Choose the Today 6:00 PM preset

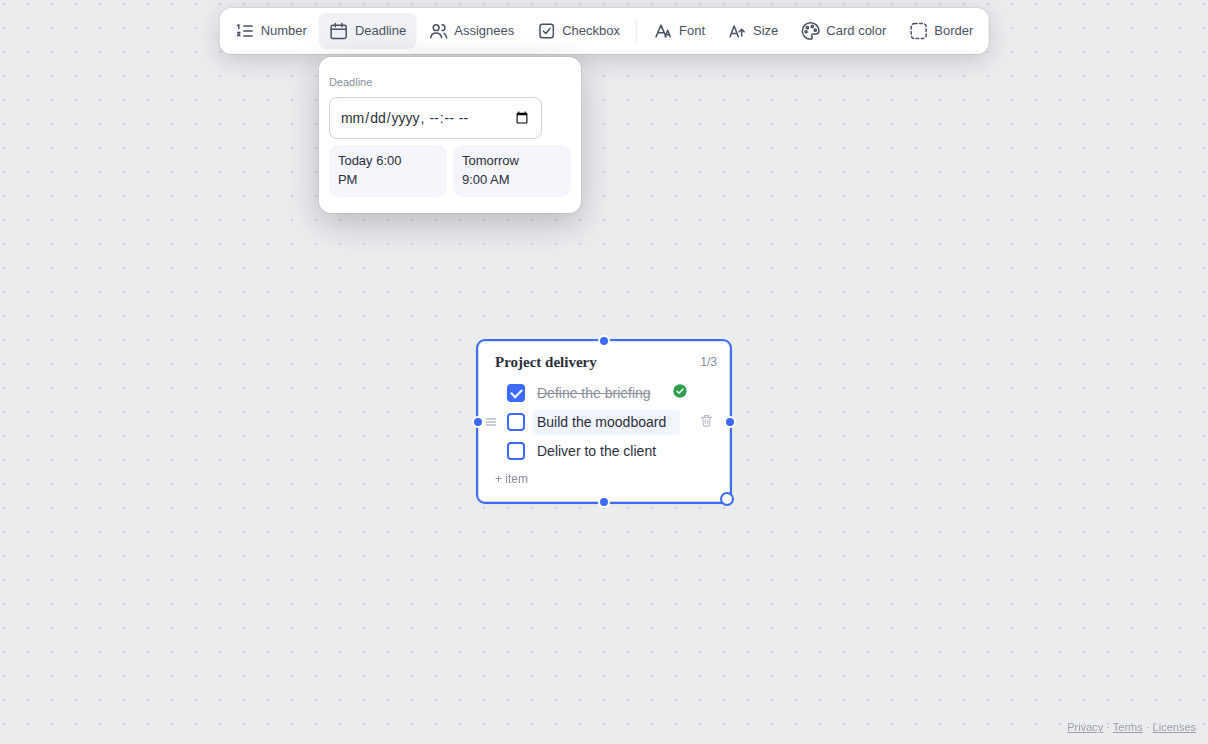point(388,171)
